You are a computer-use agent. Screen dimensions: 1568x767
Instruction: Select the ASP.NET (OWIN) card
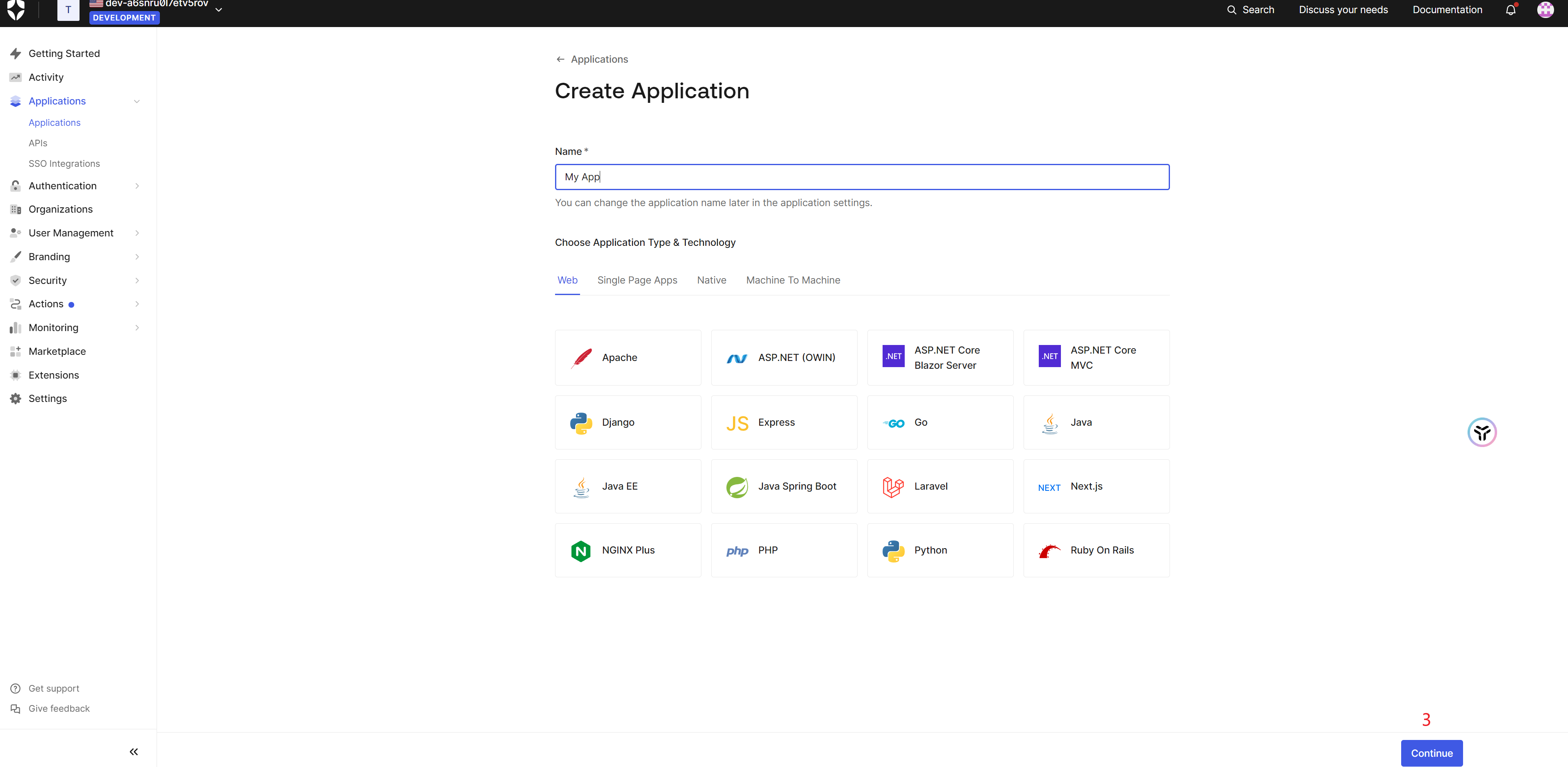pos(784,357)
